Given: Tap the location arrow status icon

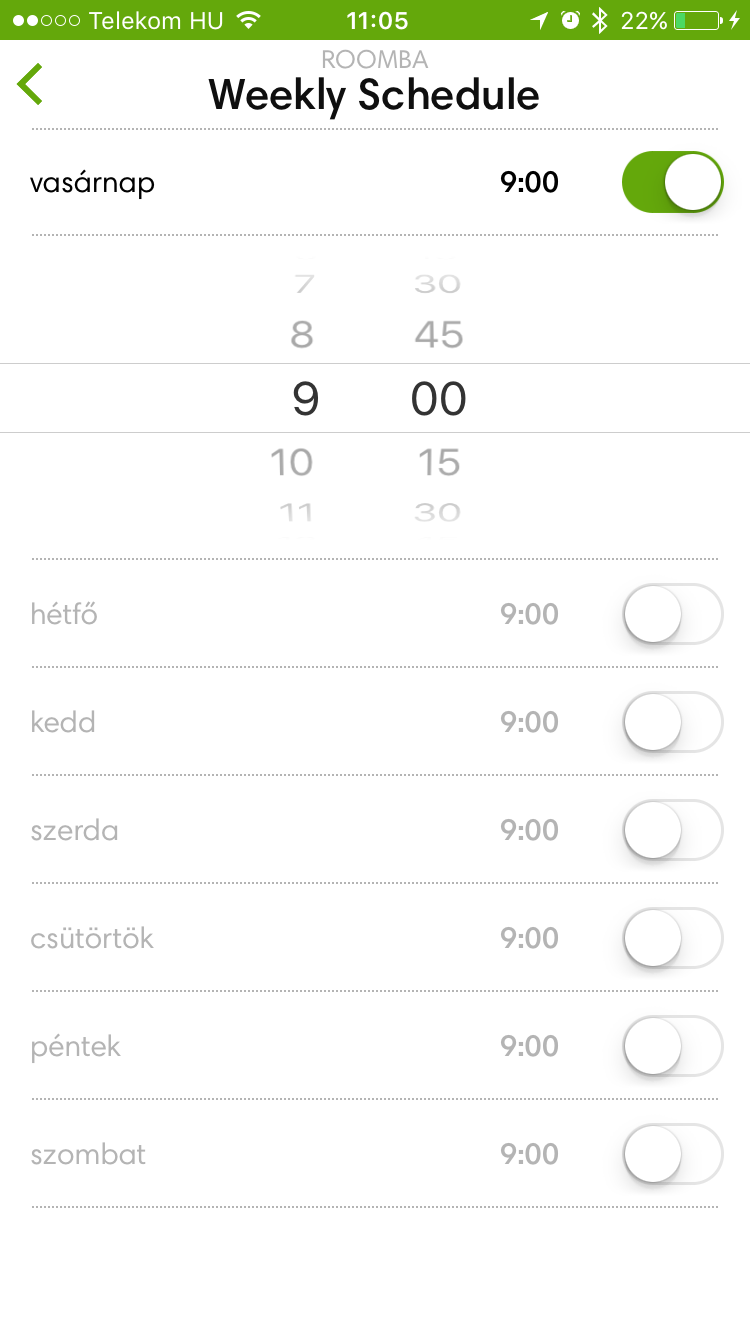Looking at the screenshot, I should point(540,20).
